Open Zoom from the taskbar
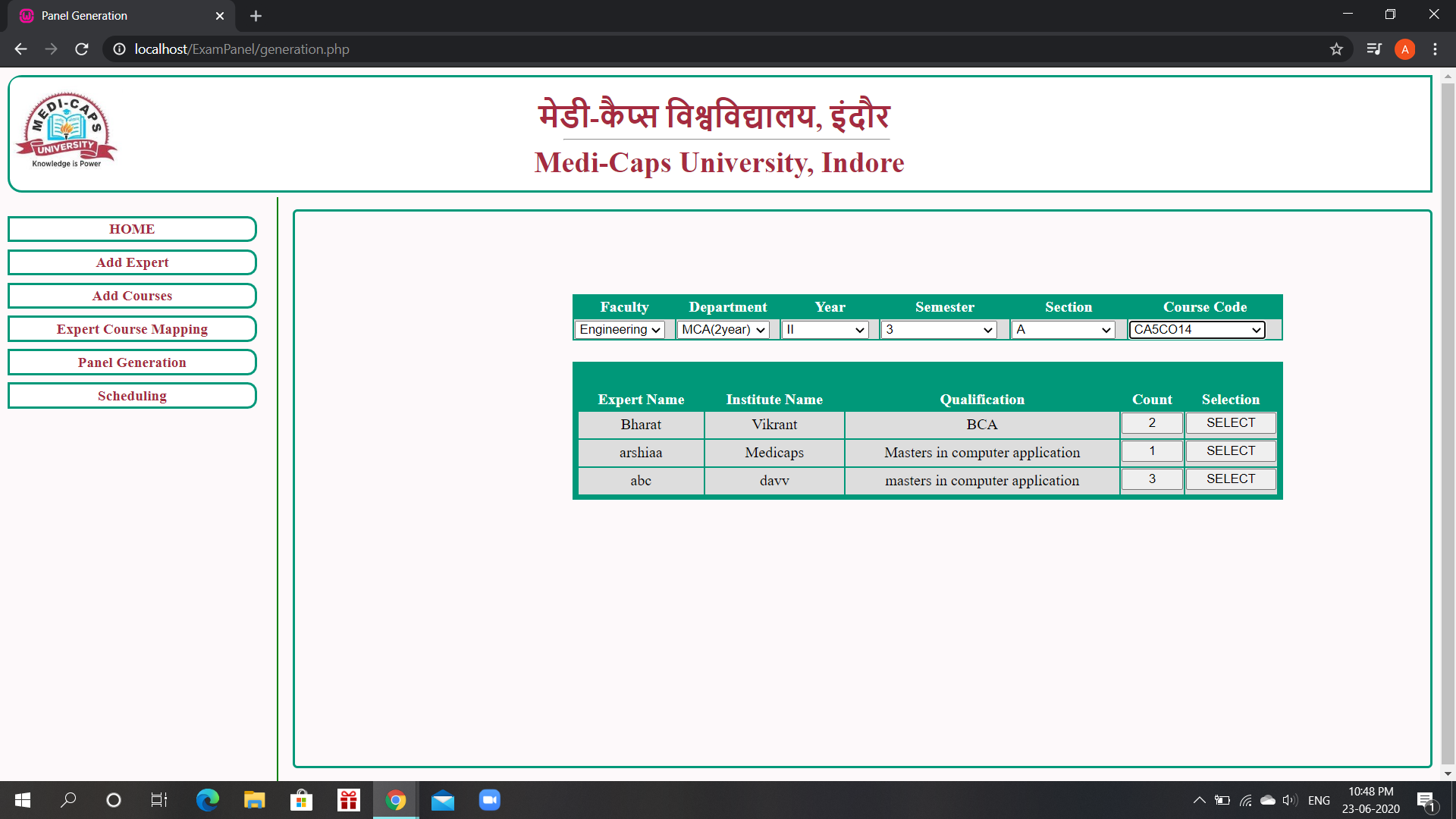Screen dimensions: 1456x819 pyautogui.click(x=490, y=800)
